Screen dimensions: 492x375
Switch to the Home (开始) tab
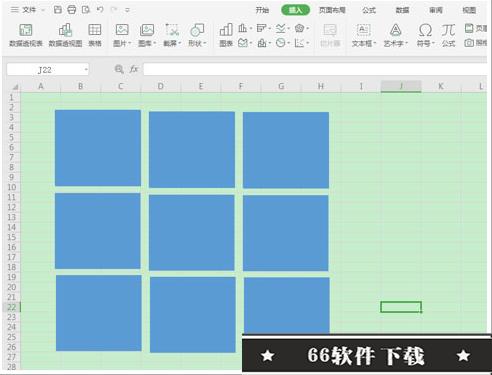(x=262, y=10)
